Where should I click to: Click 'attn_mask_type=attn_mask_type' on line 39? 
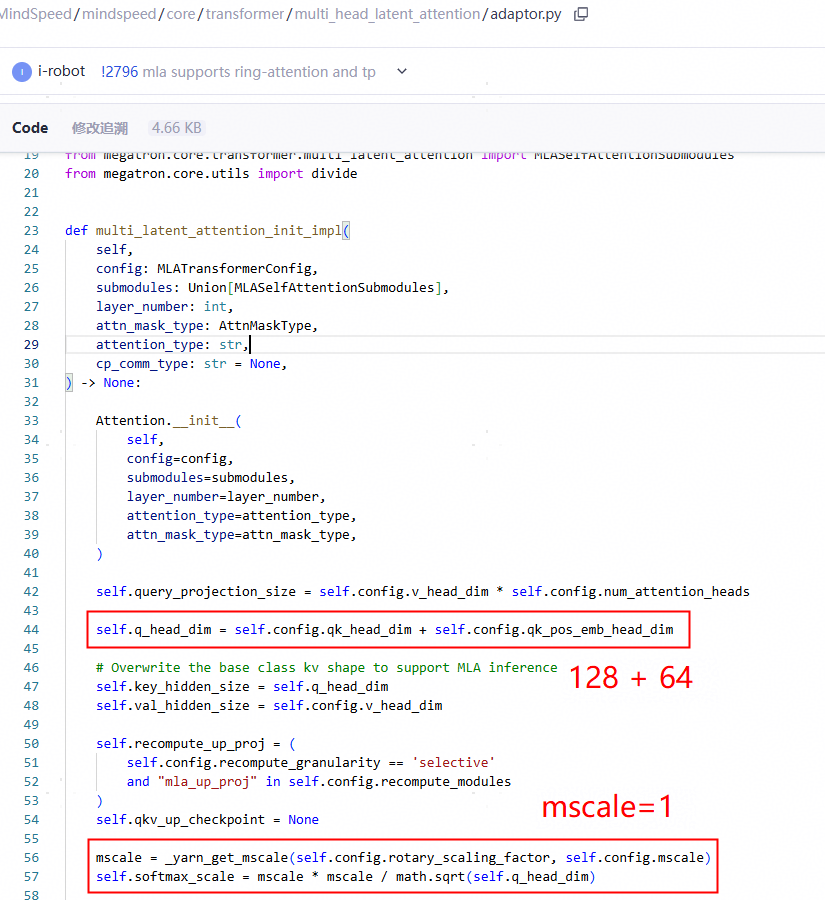click(238, 534)
